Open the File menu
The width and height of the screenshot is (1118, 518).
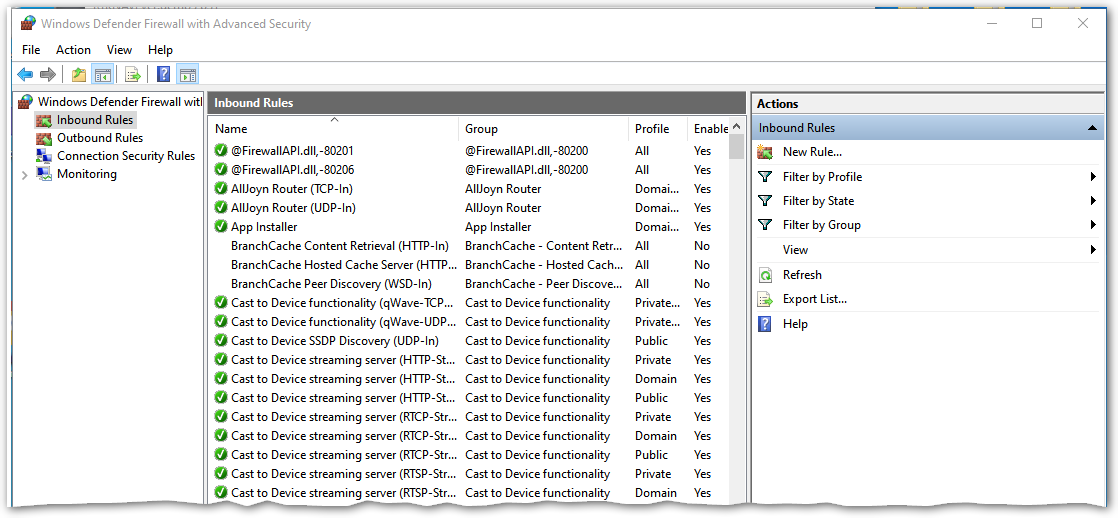[x=31, y=50]
